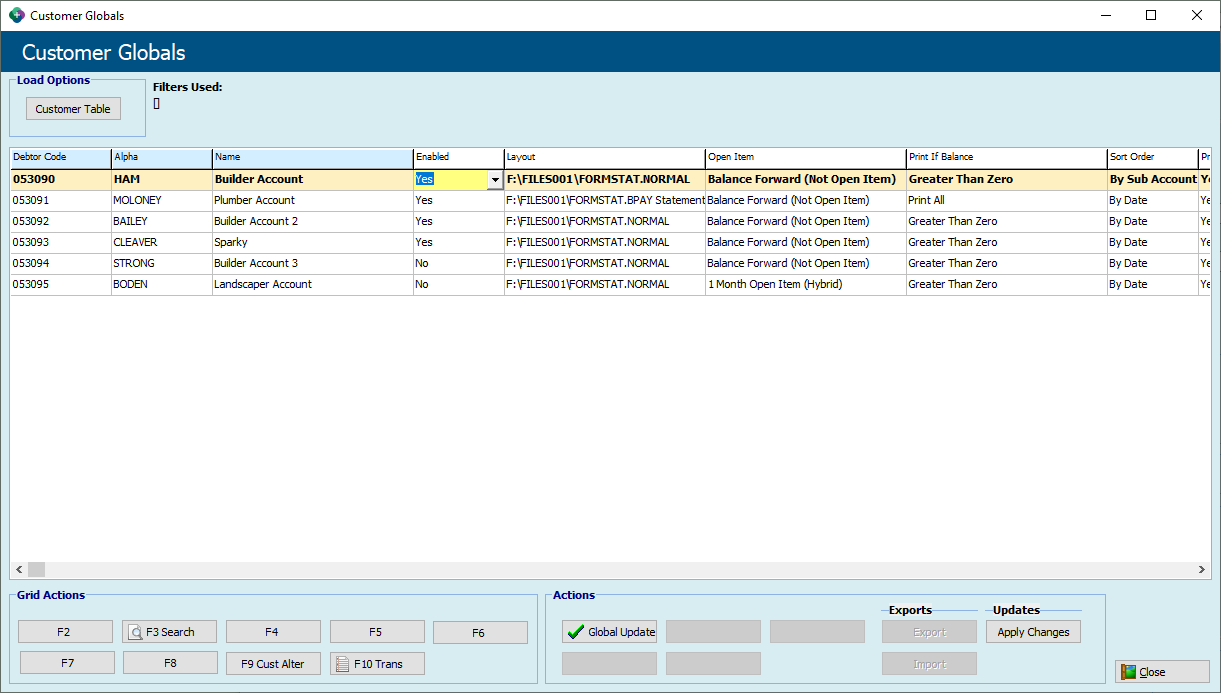1221x693 pixels.
Task: Click the Import button under Exports
Action: 929,664
